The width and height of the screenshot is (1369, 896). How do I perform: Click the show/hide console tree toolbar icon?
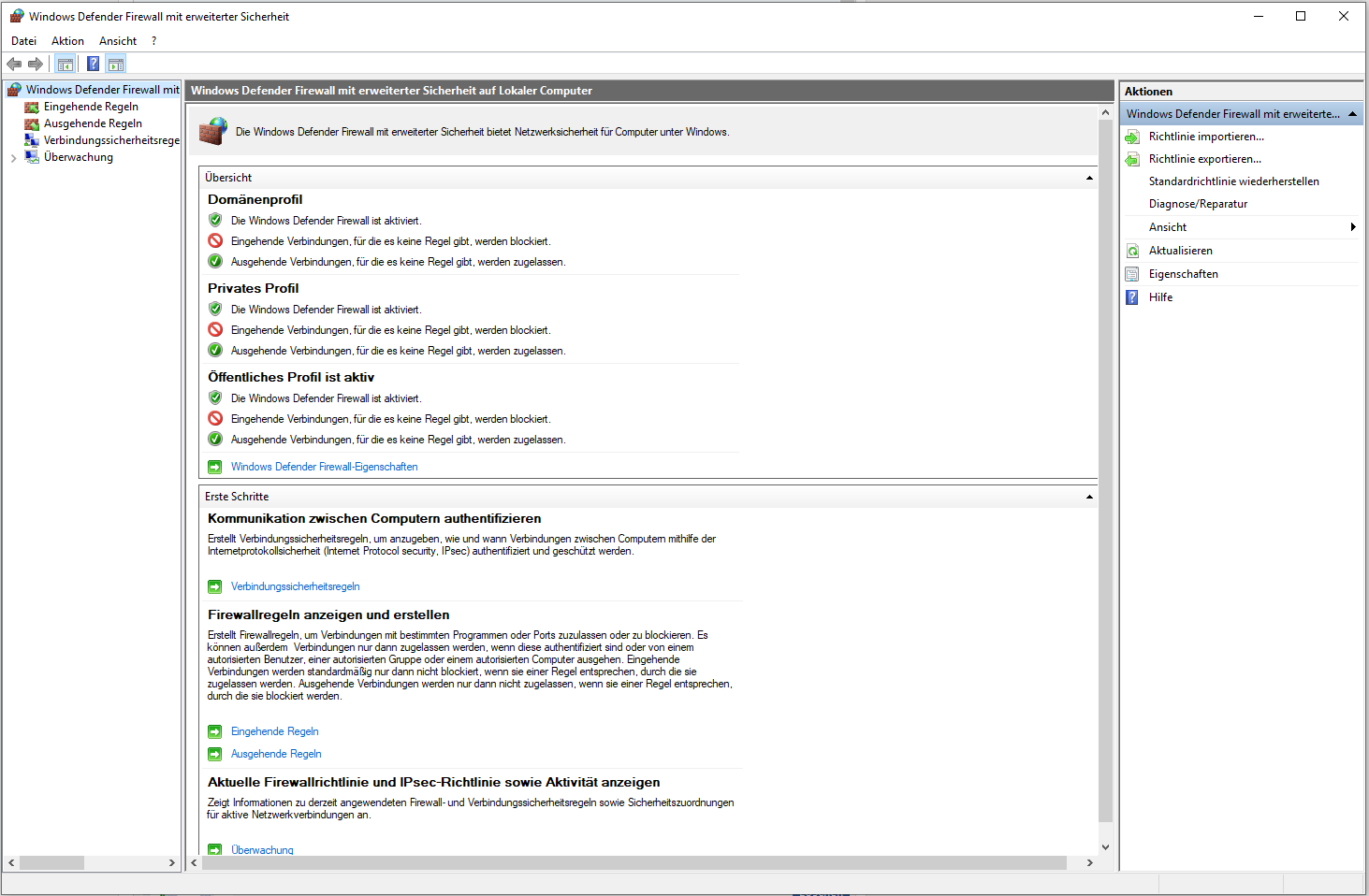(x=65, y=64)
